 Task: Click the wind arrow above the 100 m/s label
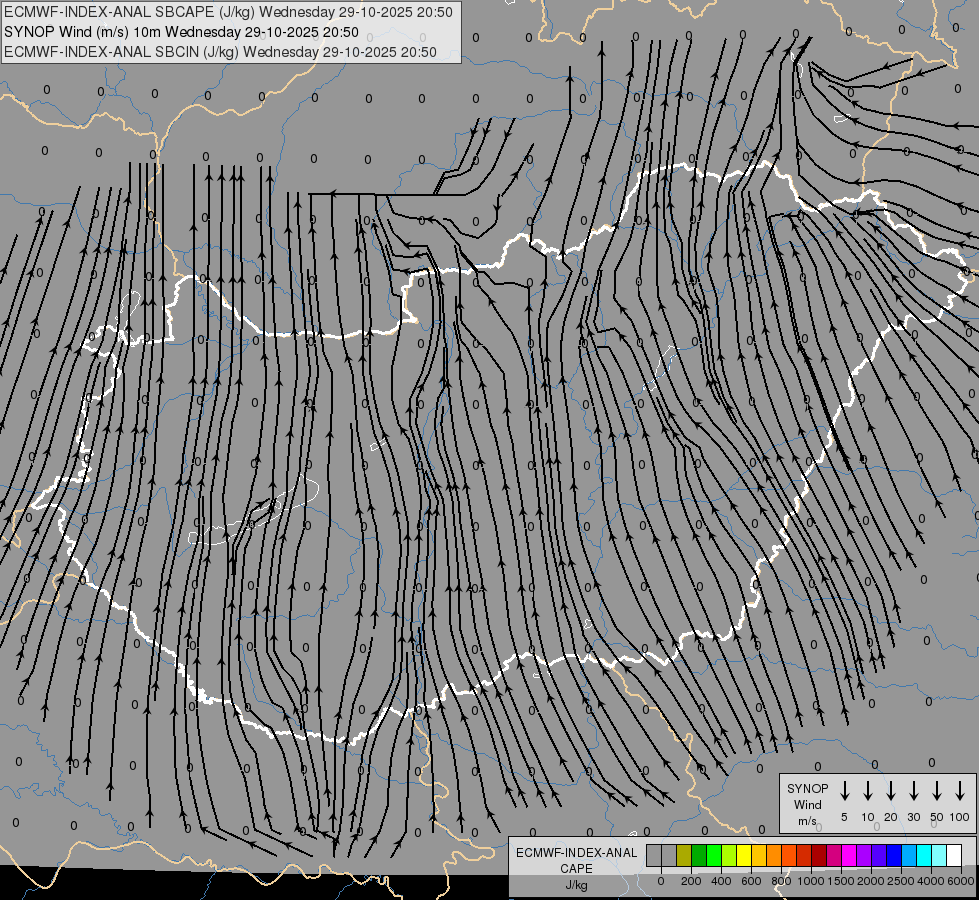coord(960,790)
